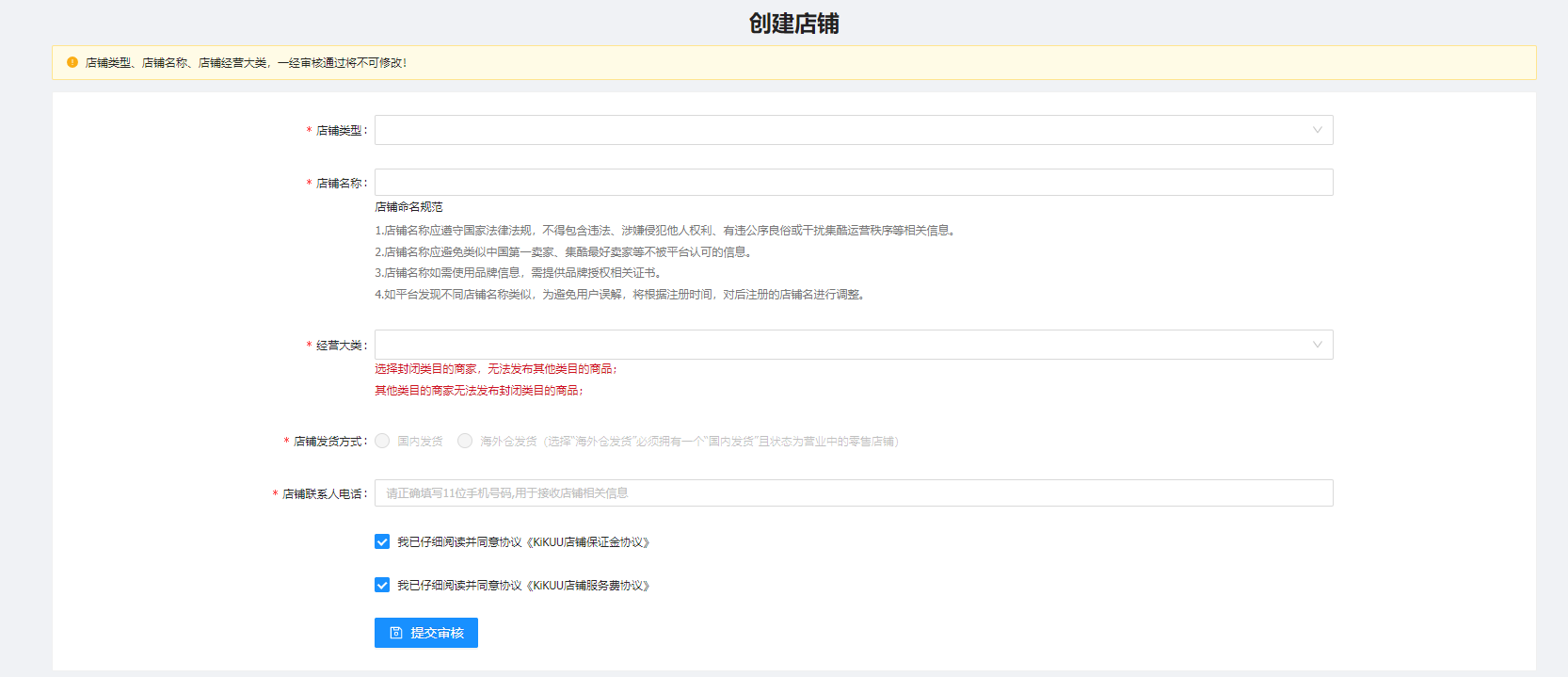The height and width of the screenshot is (677, 1568).
Task: Click the 店铺命名规范 text
Action: (x=408, y=207)
